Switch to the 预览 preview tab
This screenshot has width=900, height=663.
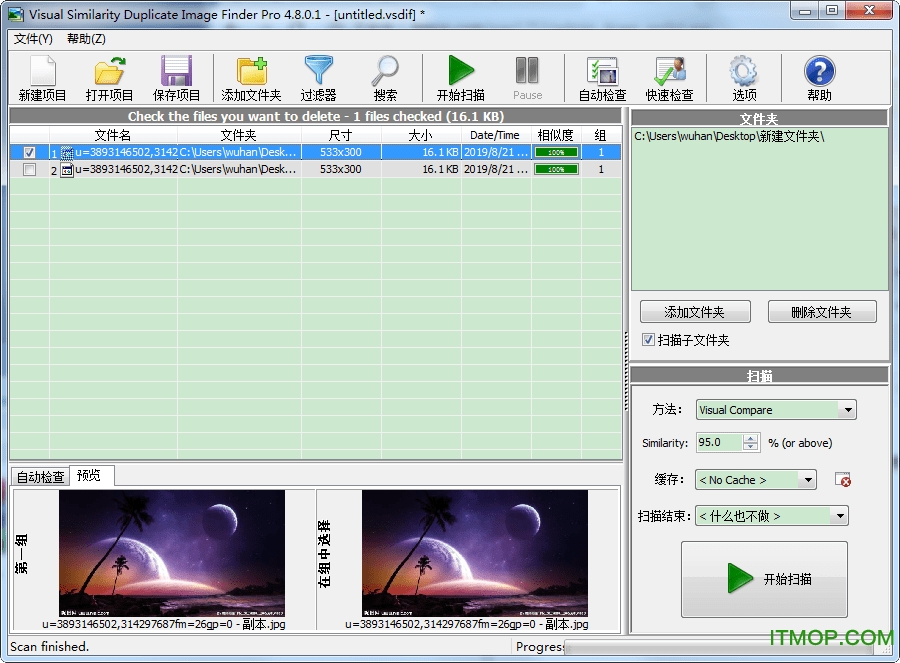(89, 477)
